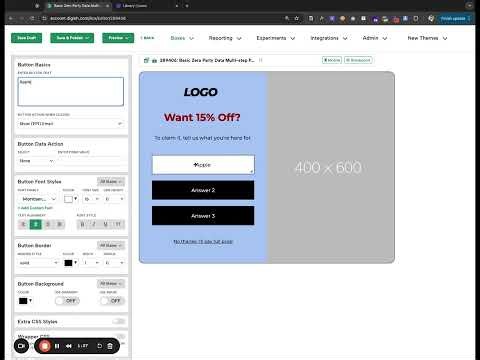Switch to the Mobile view button

(332, 60)
